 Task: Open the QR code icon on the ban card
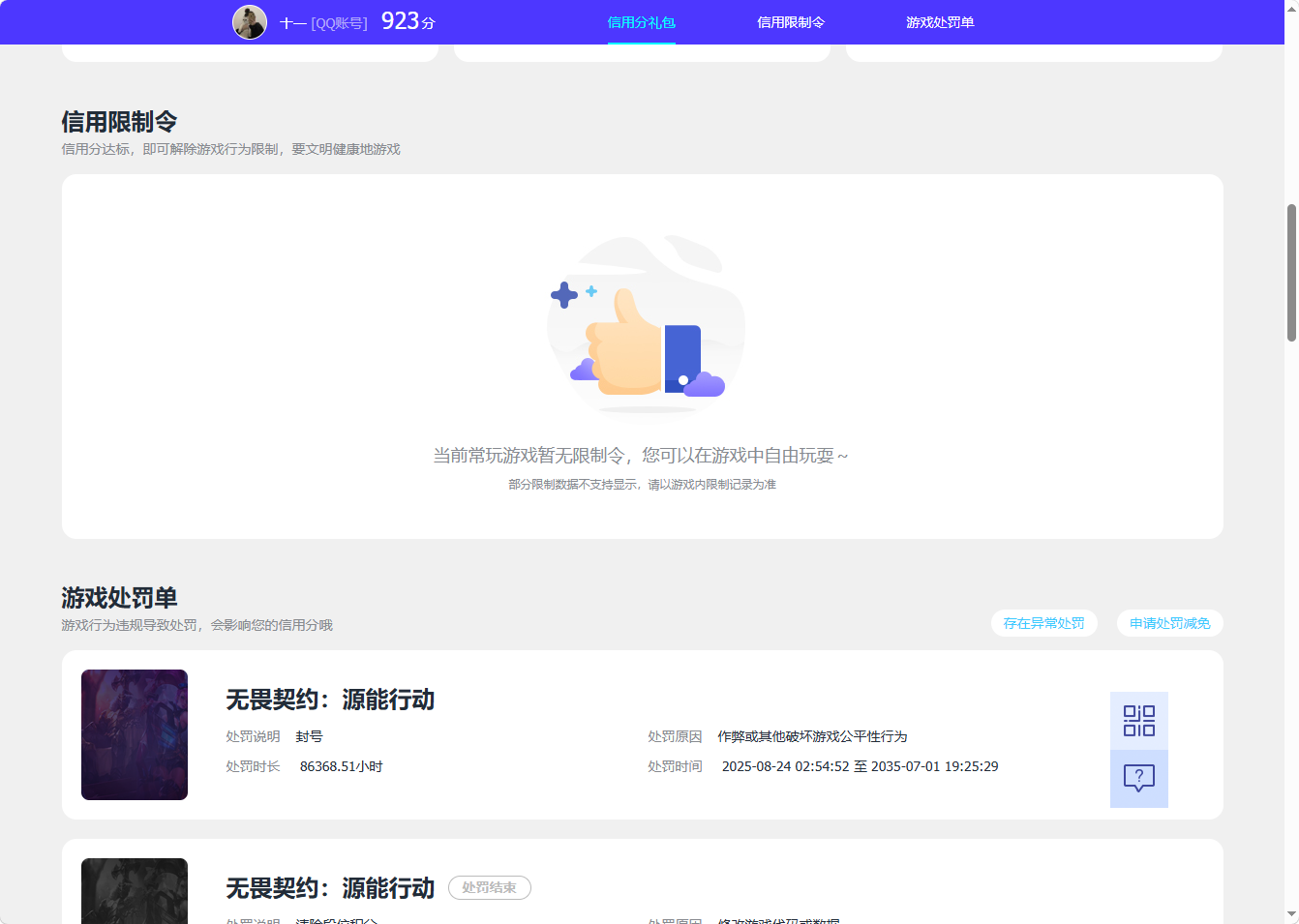[1139, 721]
